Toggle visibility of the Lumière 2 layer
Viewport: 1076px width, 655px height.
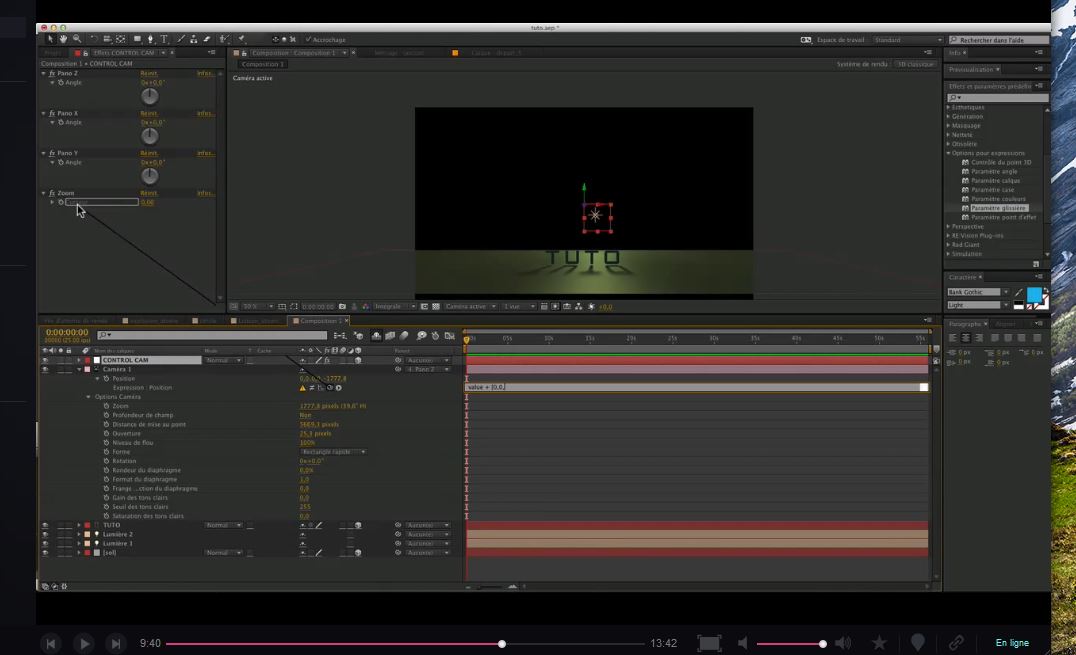point(45,534)
